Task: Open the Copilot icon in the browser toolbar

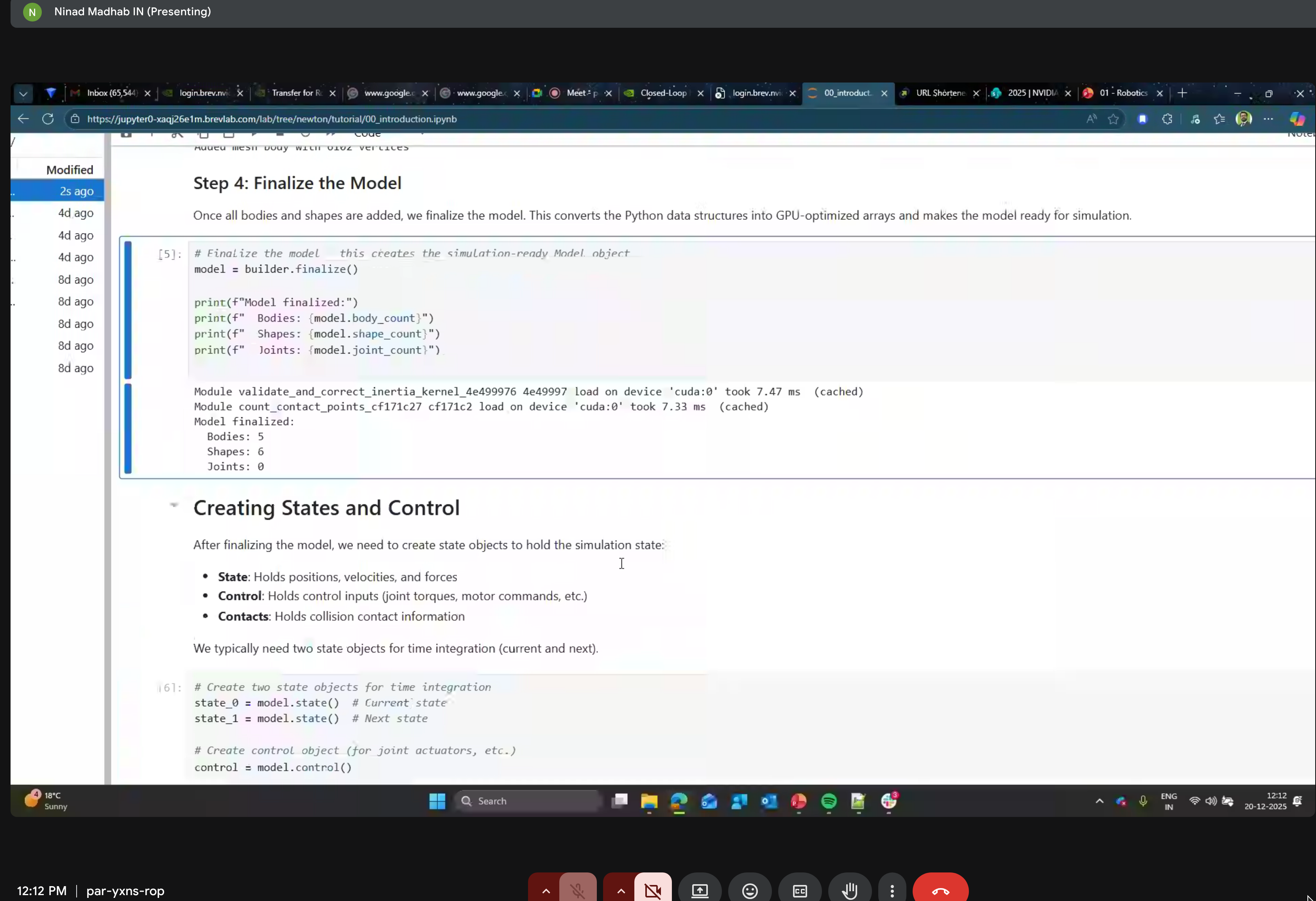Action: pyautogui.click(x=1296, y=119)
